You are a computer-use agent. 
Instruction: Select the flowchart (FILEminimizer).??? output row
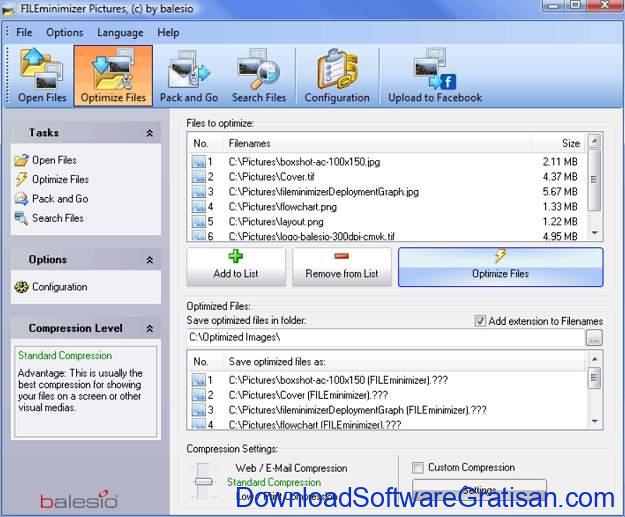(386, 425)
